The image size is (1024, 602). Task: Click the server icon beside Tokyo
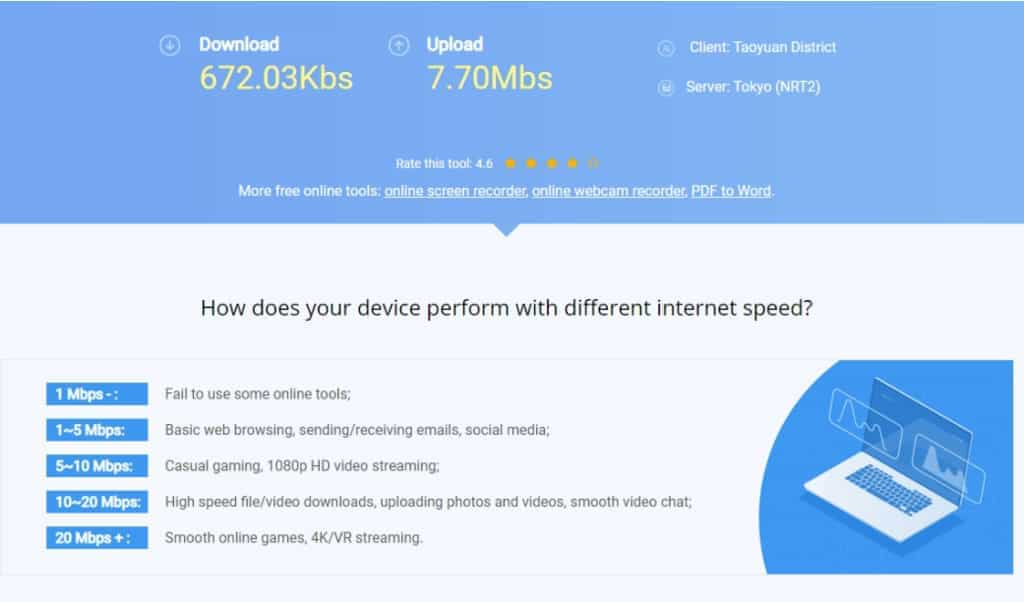666,88
